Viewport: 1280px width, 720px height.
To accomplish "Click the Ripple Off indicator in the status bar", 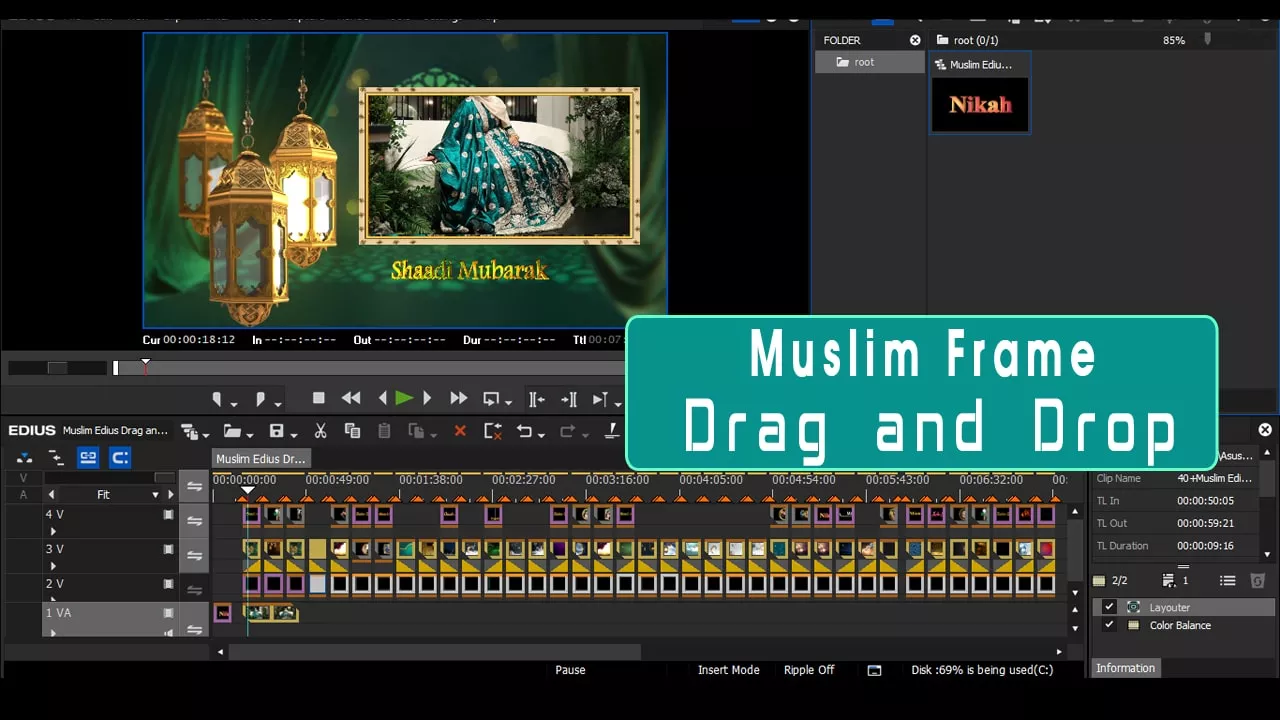I will click(809, 670).
